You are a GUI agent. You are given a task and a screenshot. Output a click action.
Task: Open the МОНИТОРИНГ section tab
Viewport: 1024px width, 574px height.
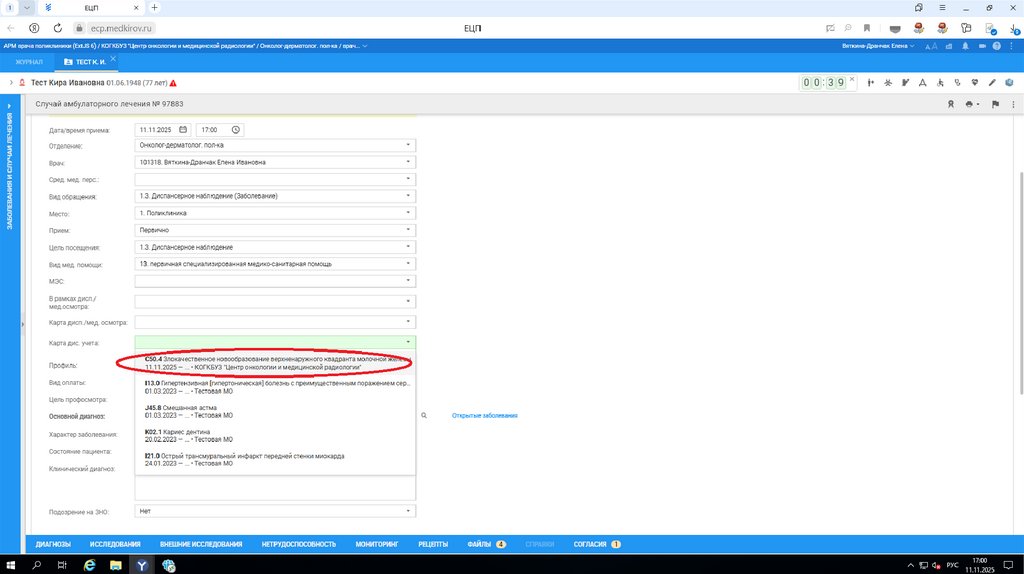coord(377,544)
